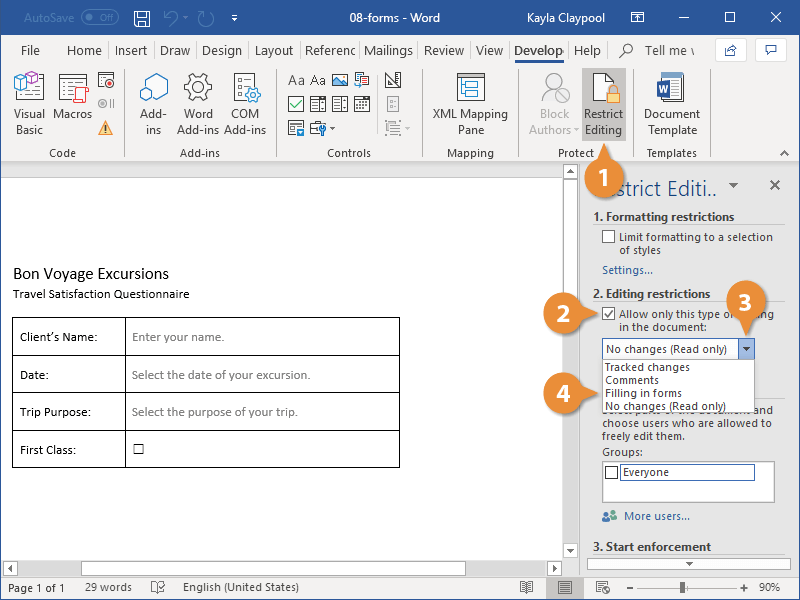Insert a Picture content control
This screenshot has height=600, width=800.
tap(340, 80)
